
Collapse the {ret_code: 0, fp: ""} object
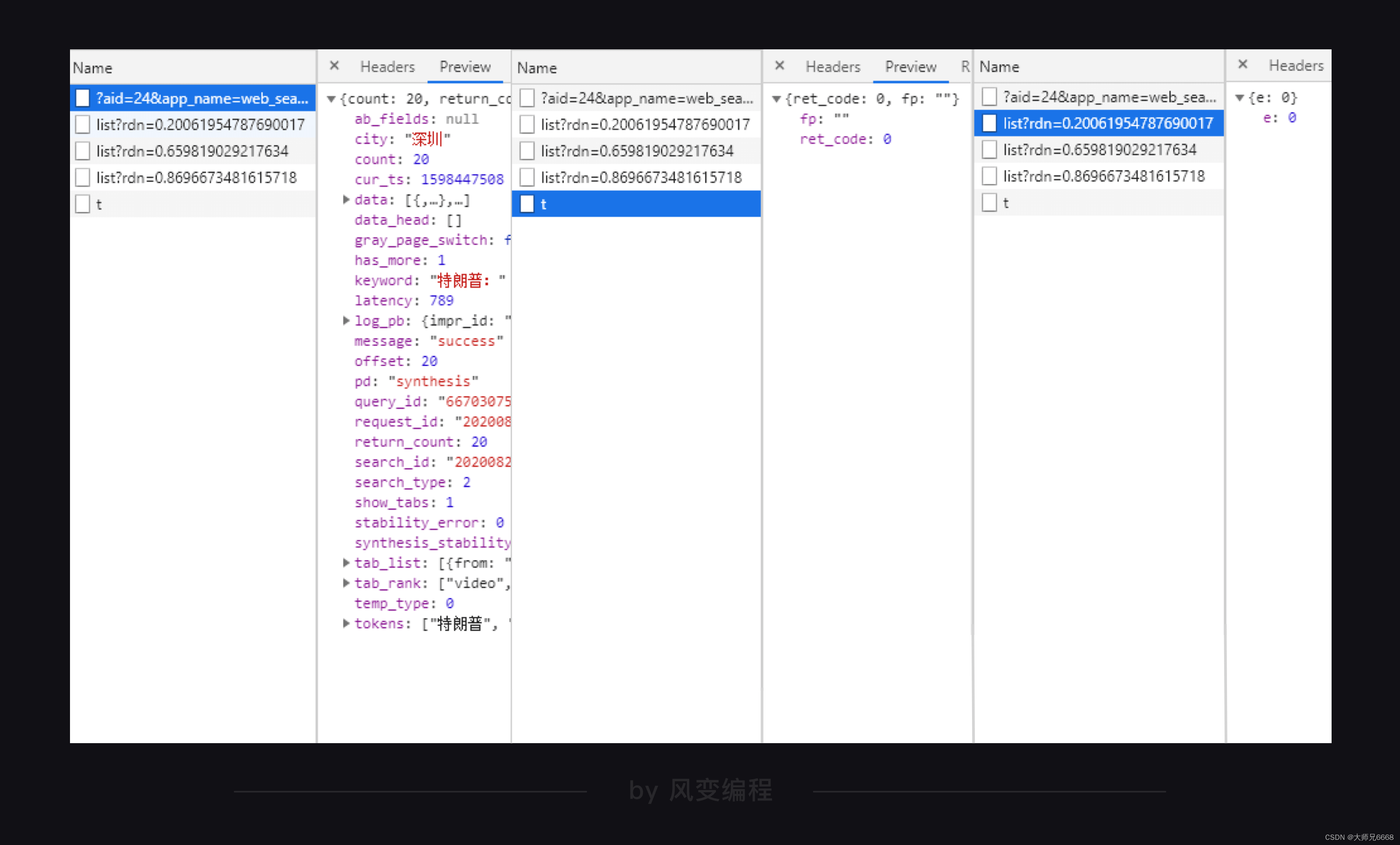point(776,99)
